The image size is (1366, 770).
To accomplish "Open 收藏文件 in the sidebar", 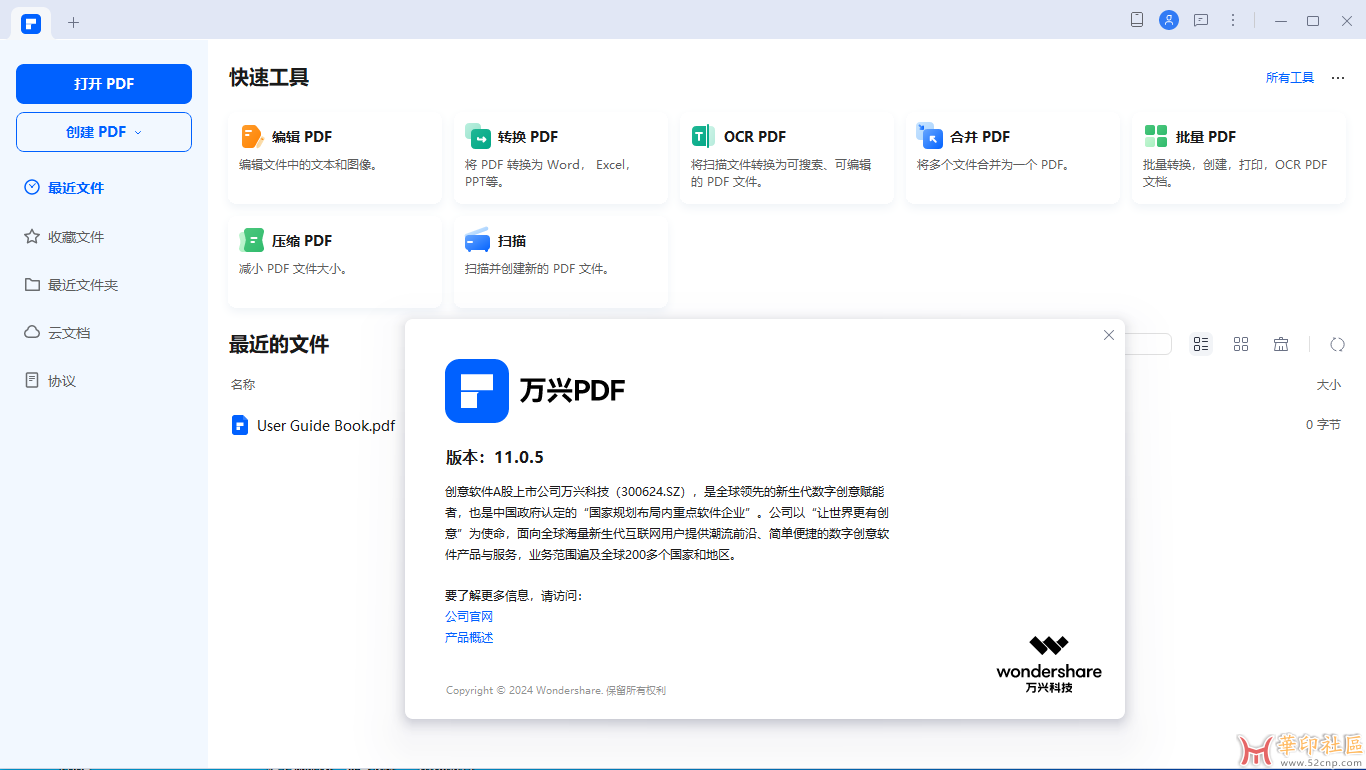I will coord(76,237).
